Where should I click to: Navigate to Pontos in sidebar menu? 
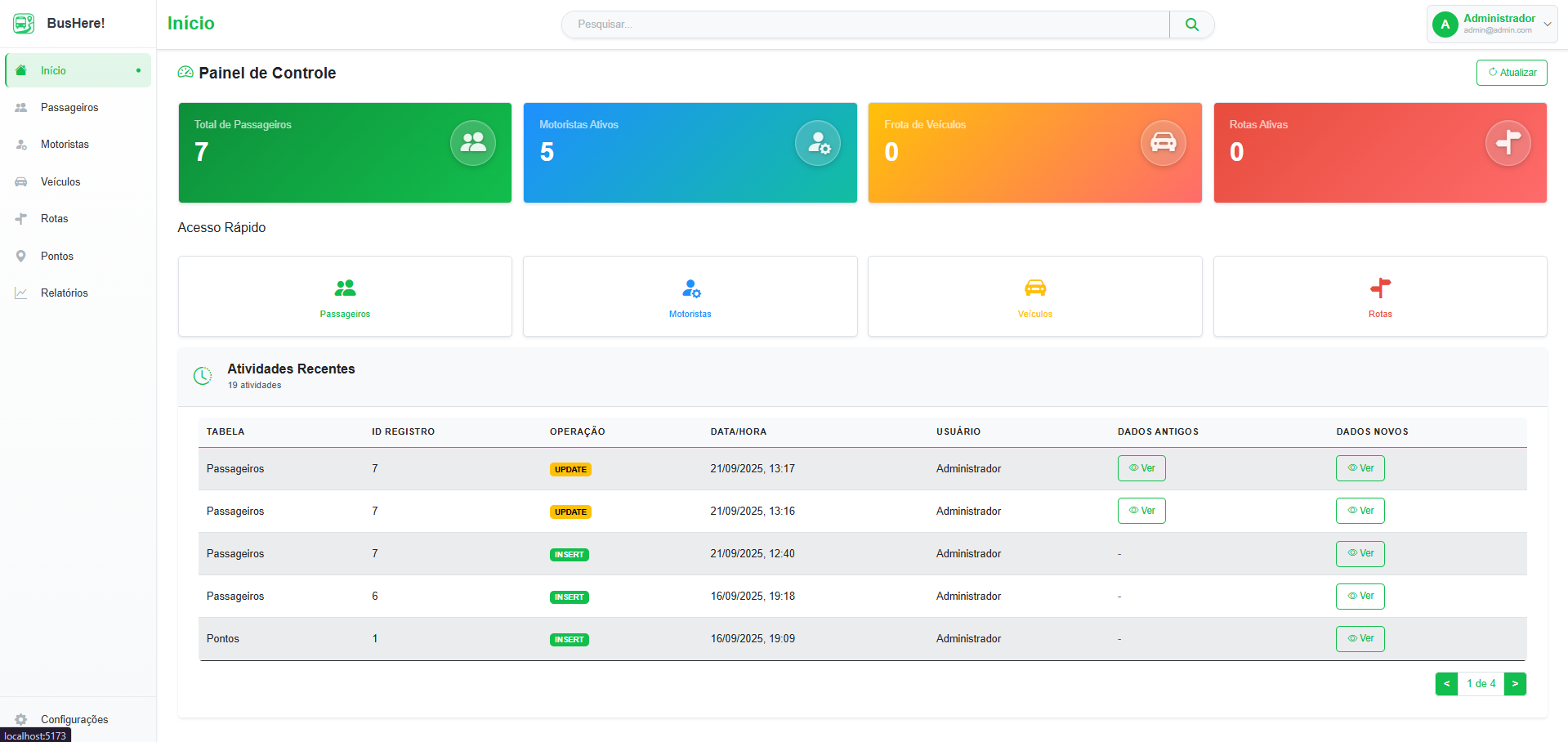[57, 256]
